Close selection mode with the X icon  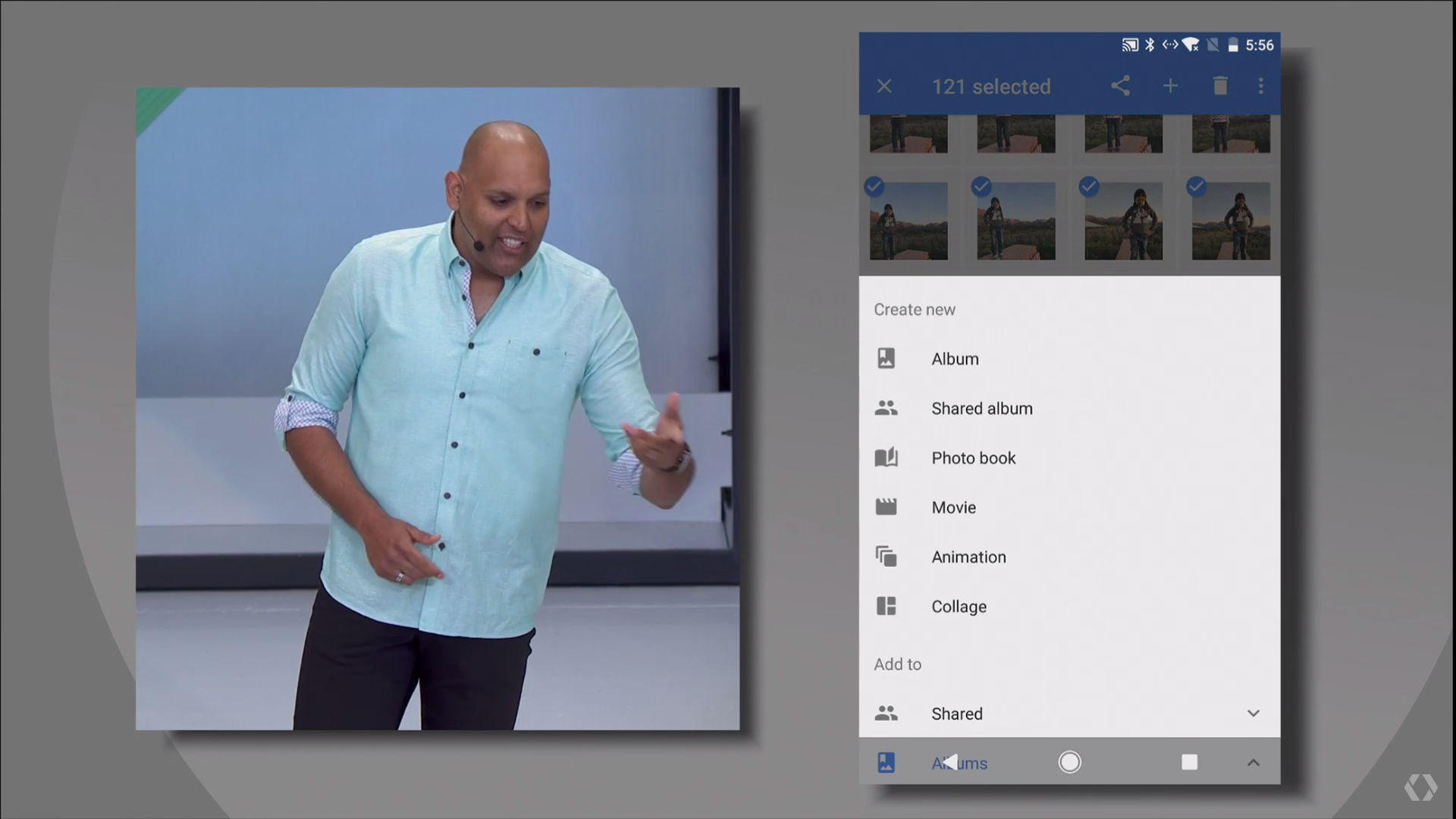(884, 86)
